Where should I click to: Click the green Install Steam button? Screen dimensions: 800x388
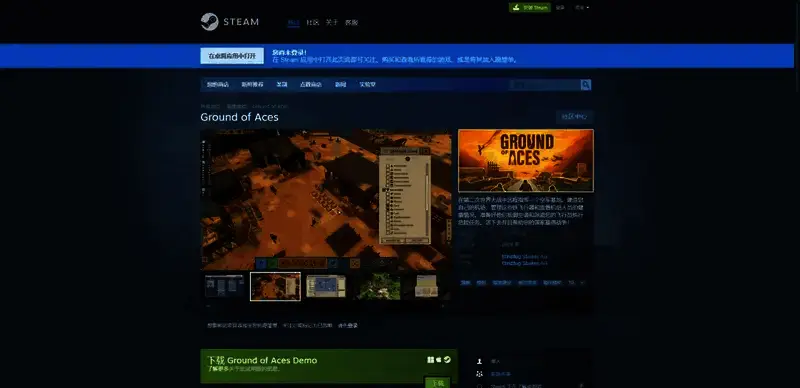point(530,8)
